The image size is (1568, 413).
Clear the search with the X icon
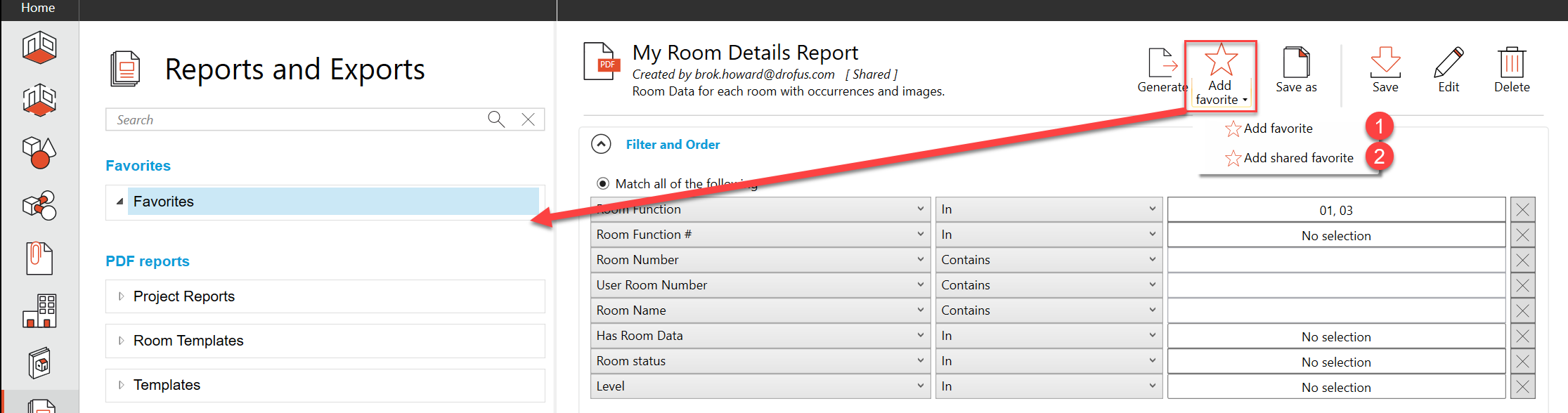coord(528,119)
